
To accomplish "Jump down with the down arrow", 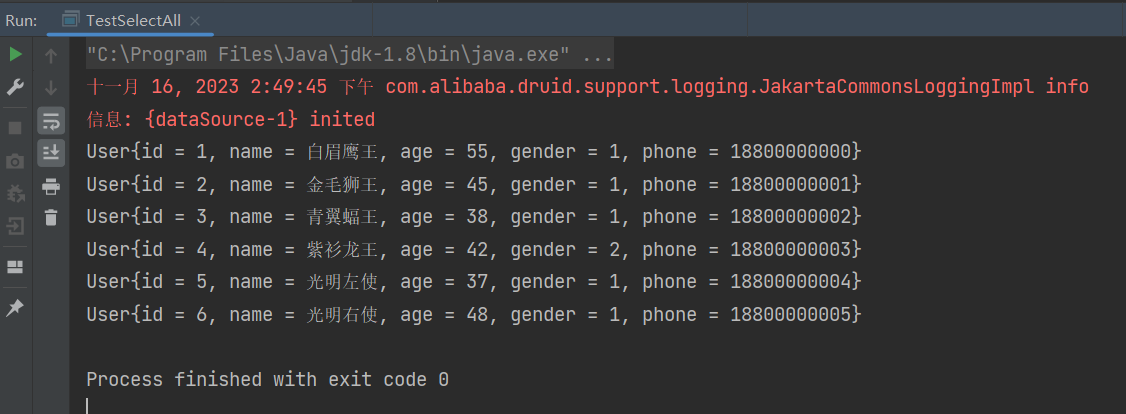I will (x=51, y=88).
